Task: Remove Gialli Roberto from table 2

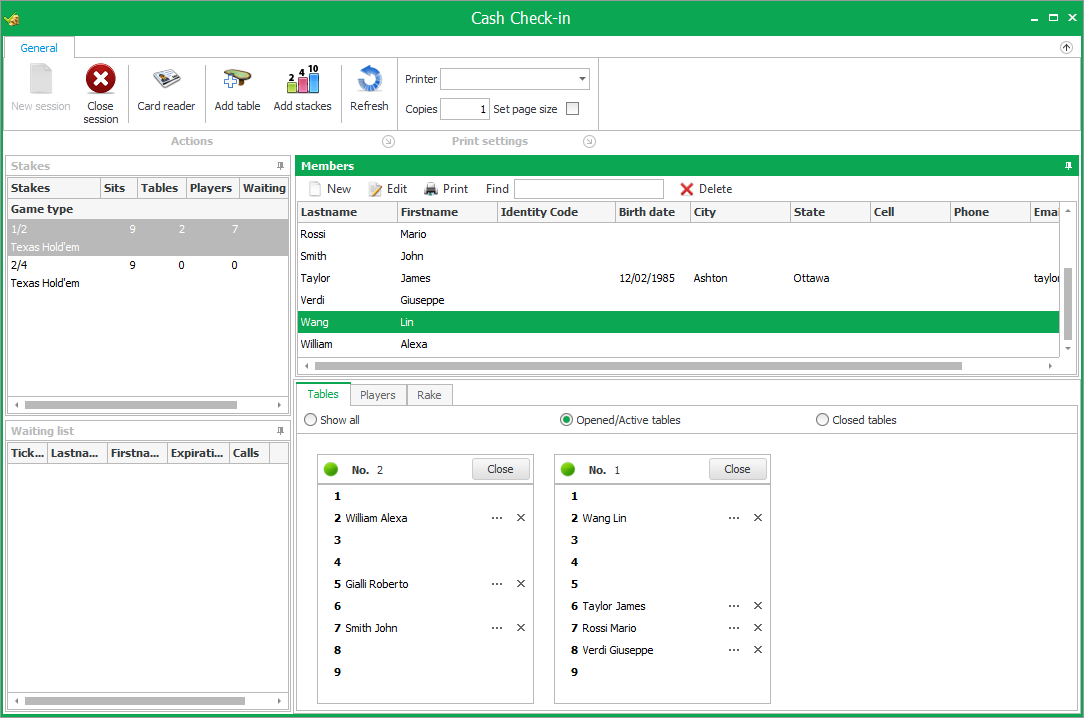Action: pos(521,584)
